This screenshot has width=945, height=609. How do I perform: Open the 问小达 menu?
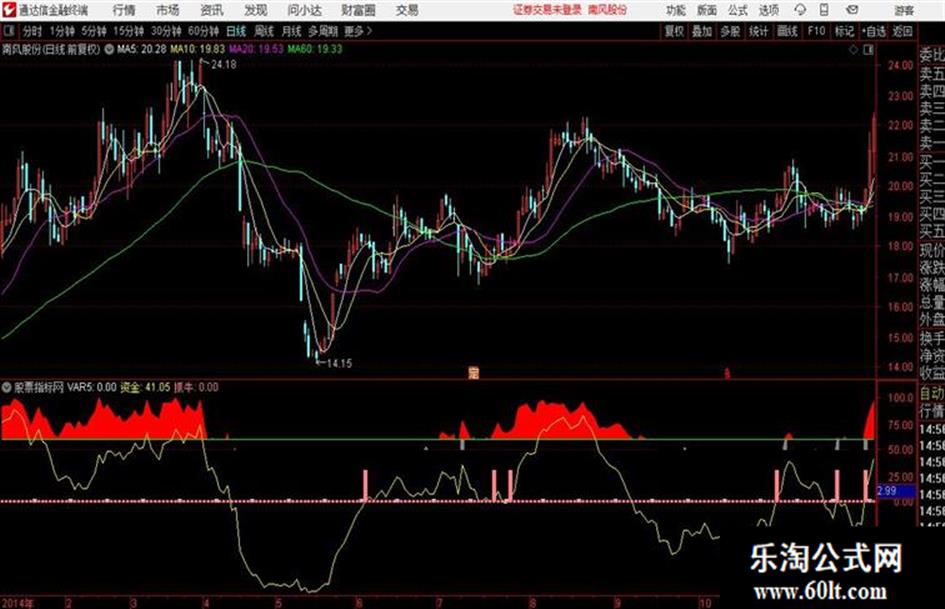[x=304, y=10]
